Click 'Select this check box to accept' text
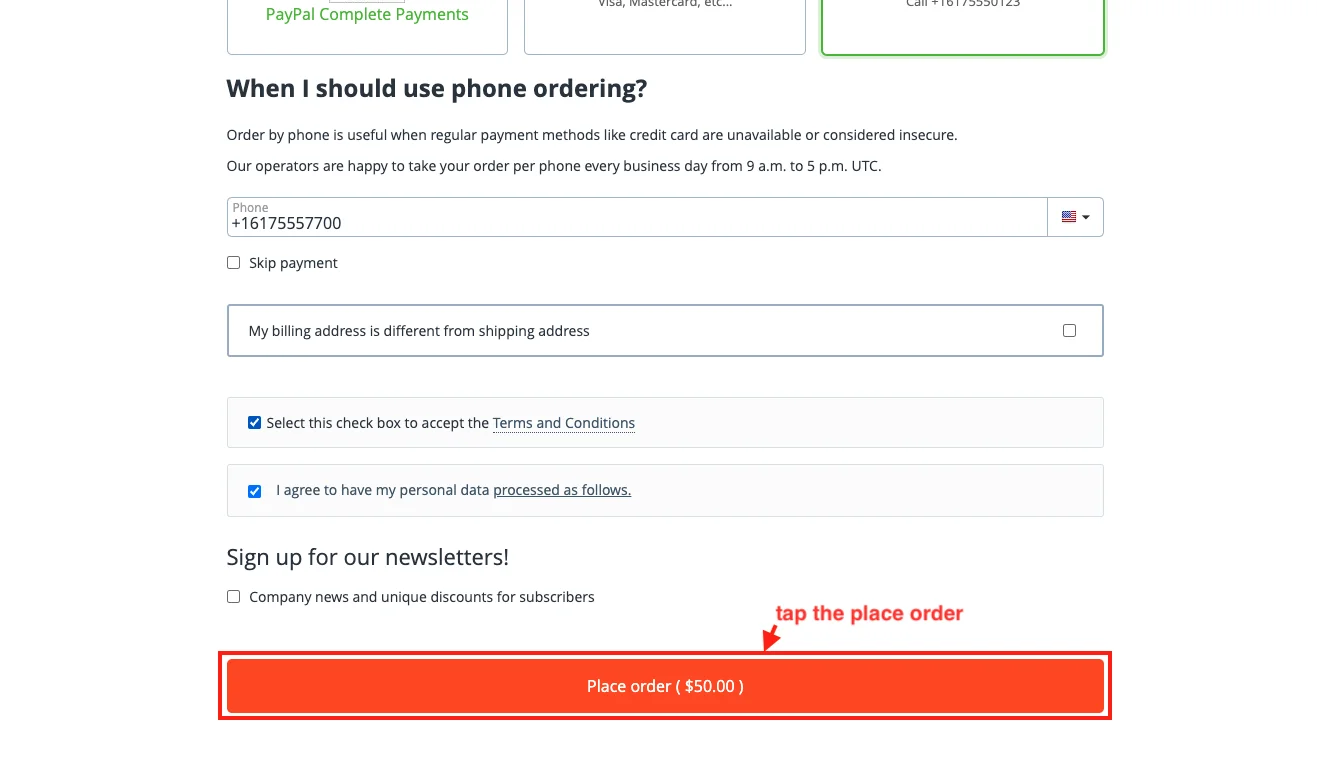 tap(377, 423)
